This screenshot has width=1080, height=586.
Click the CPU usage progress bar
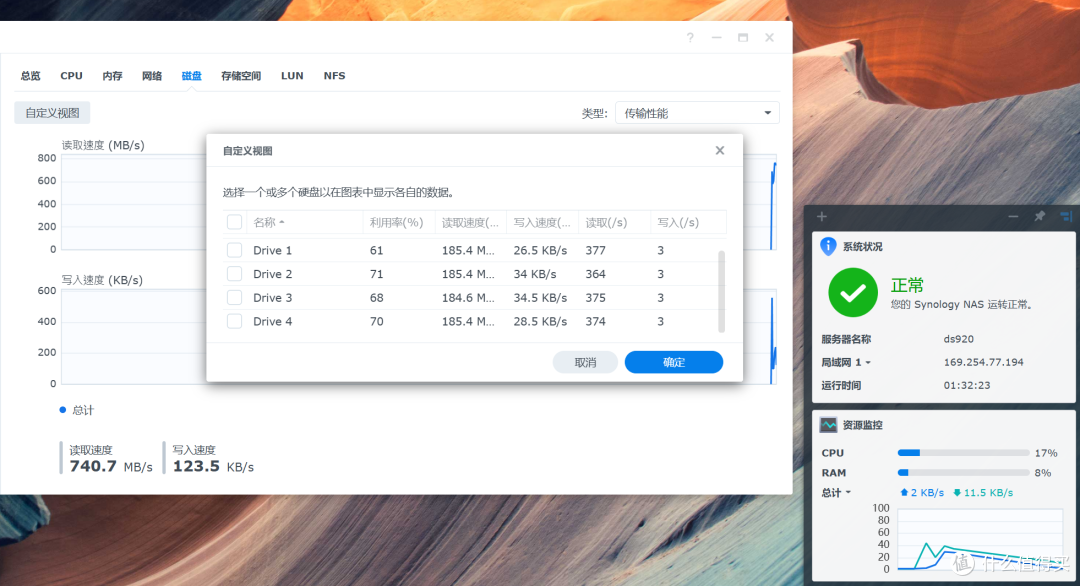[962, 452]
